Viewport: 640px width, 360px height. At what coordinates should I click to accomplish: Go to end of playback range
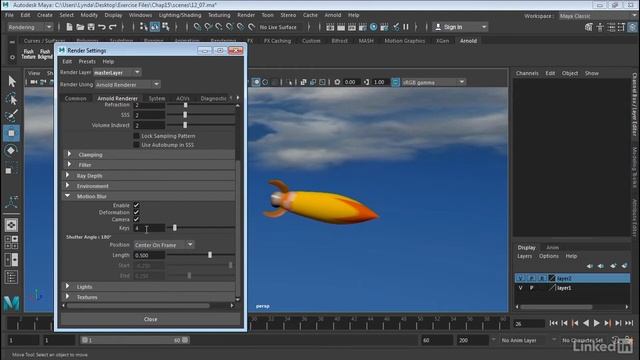coord(629,323)
